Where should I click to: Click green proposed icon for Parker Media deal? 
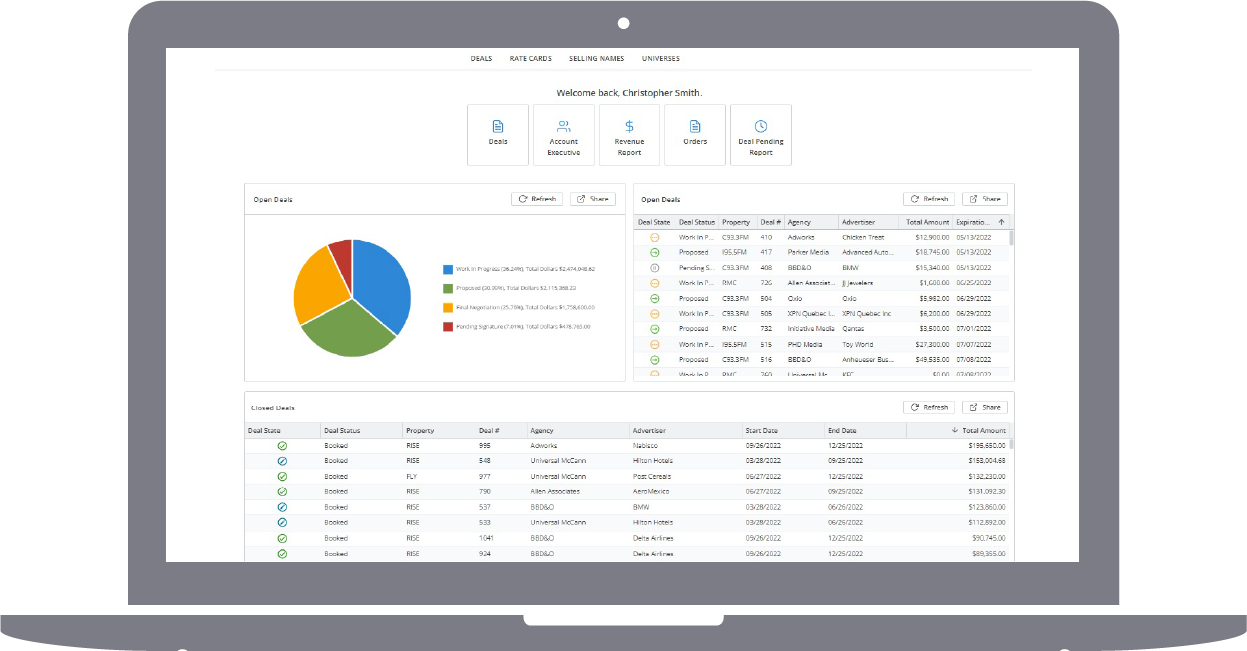(655, 253)
